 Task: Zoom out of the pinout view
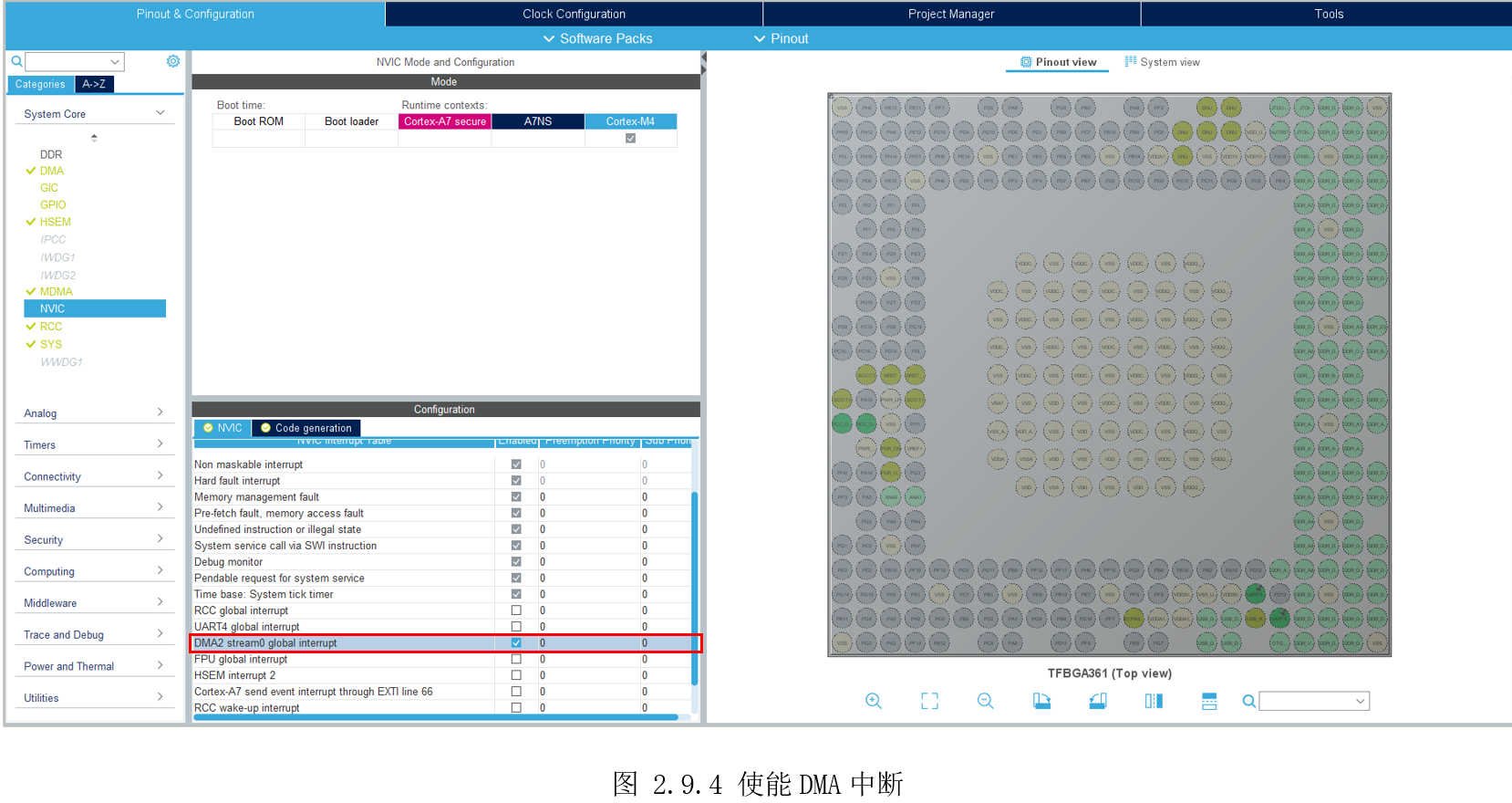pyautogui.click(x=985, y=701)
